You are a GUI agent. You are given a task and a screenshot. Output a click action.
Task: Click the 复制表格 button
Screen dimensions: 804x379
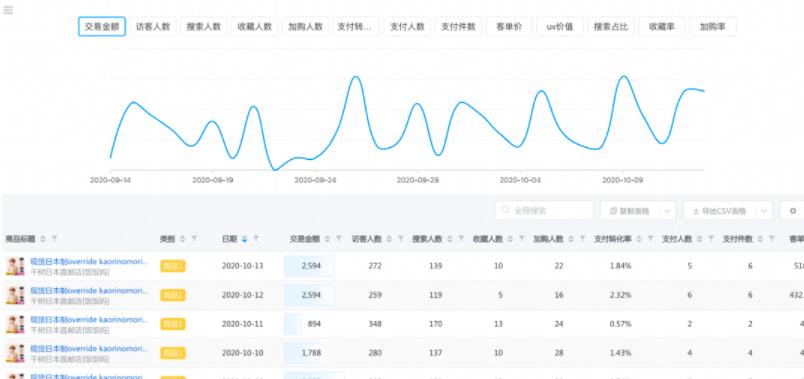(629, 211)
